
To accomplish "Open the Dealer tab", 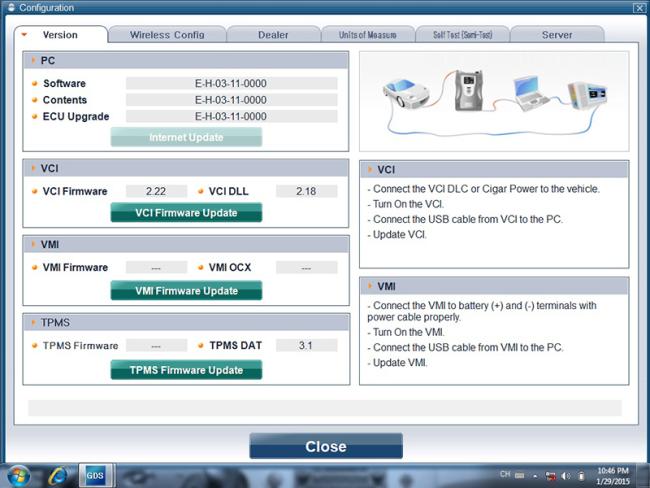I will (x=273, y=35).
